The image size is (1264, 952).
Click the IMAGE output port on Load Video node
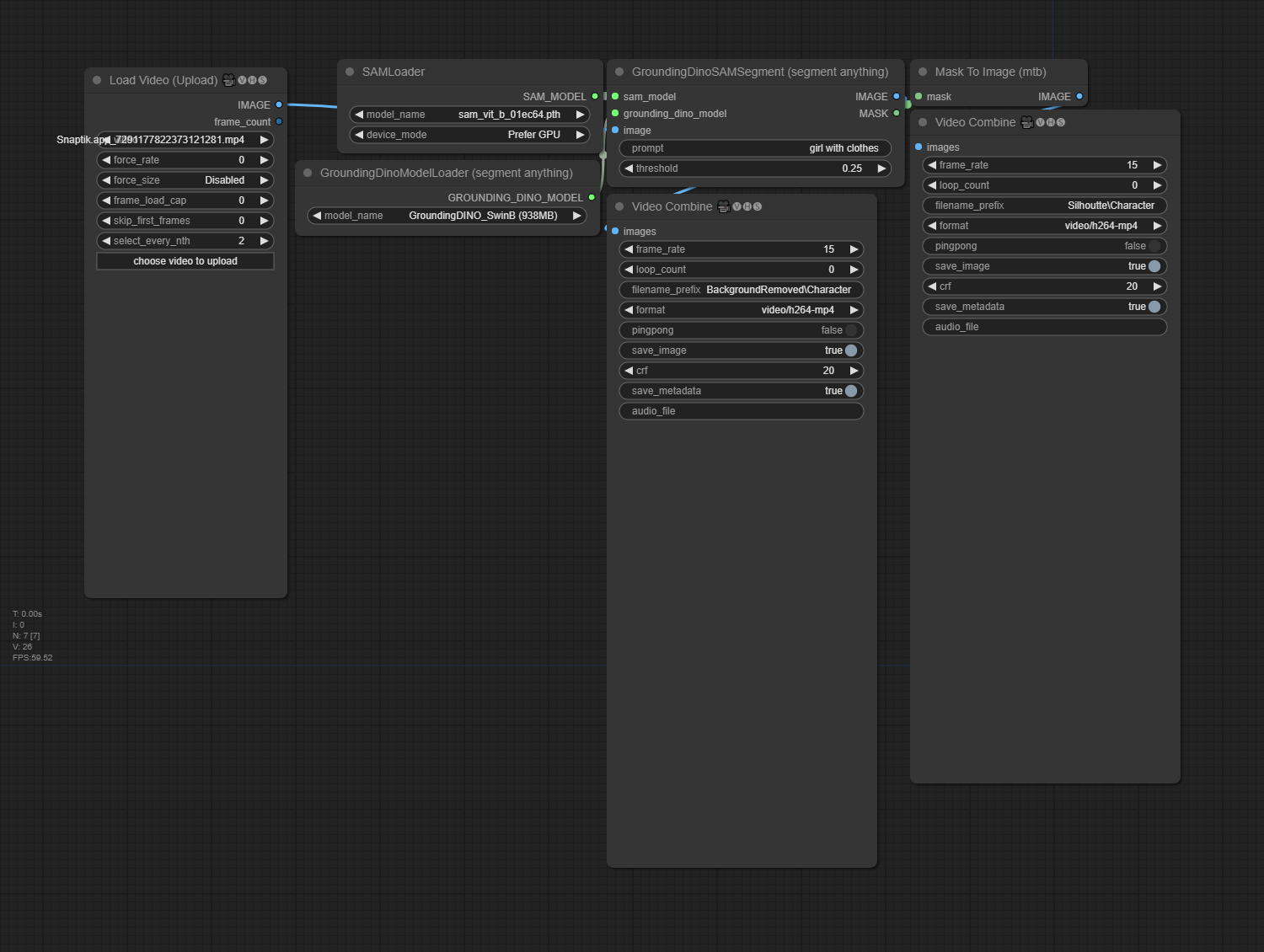(x=279, y=105)
